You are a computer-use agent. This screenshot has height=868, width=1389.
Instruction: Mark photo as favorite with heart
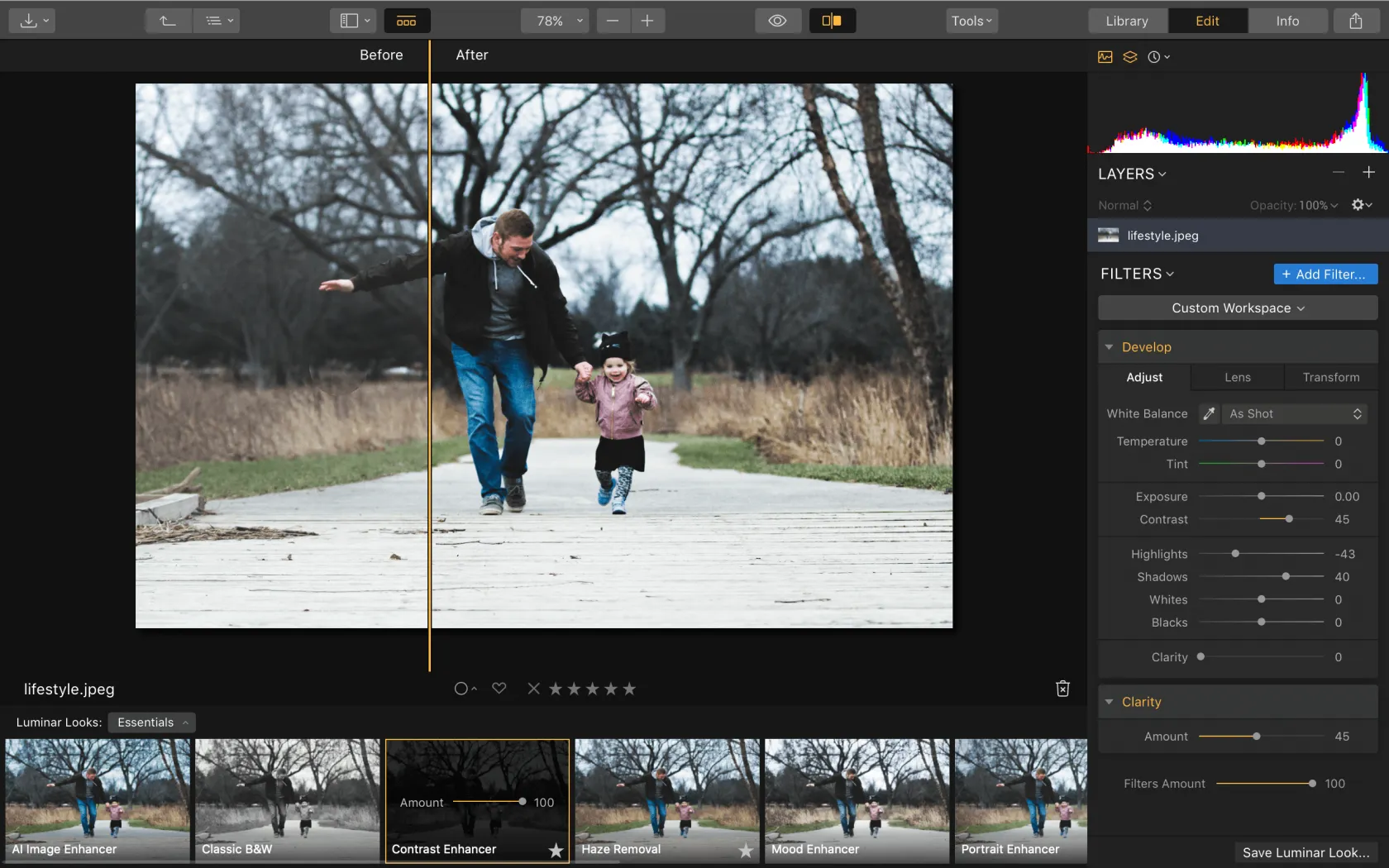coord(499,688)
